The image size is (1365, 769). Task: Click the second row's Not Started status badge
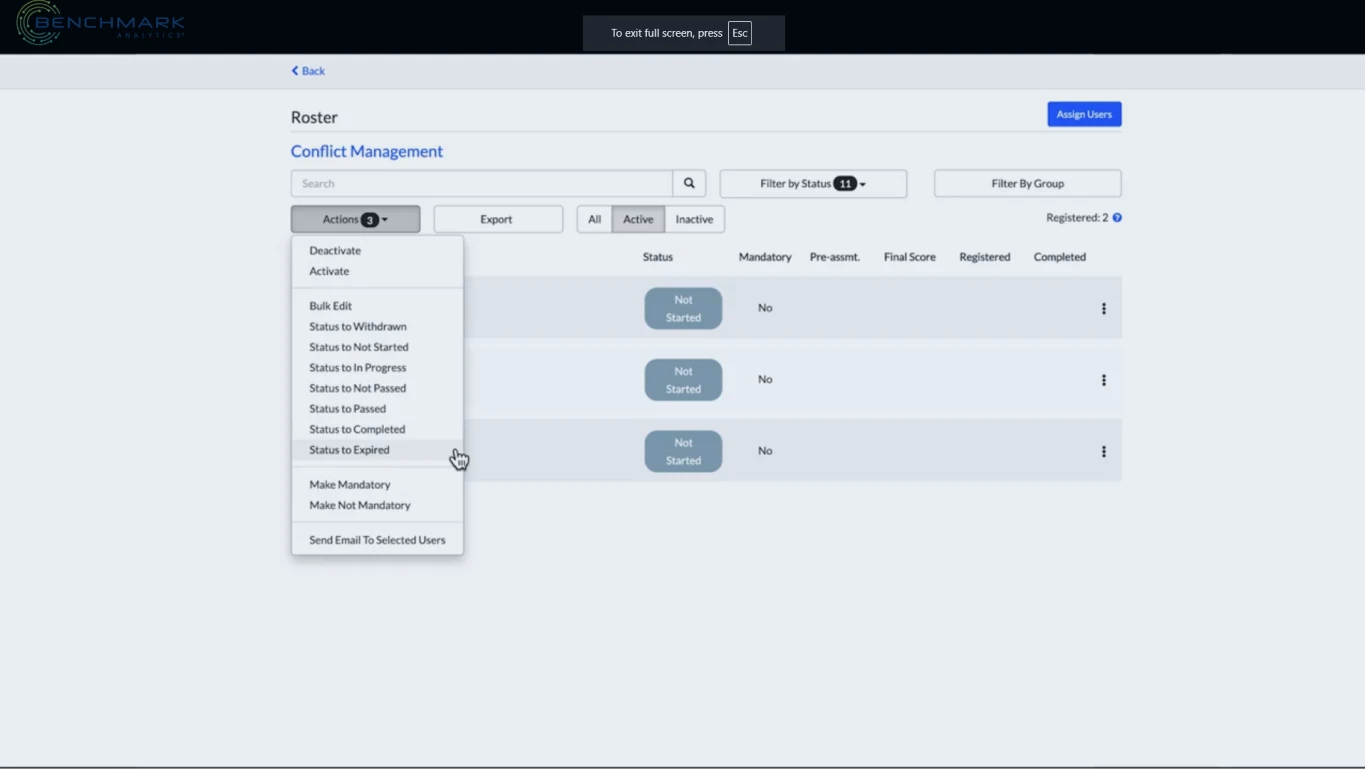pyautogui.click(x=683, y=380)
